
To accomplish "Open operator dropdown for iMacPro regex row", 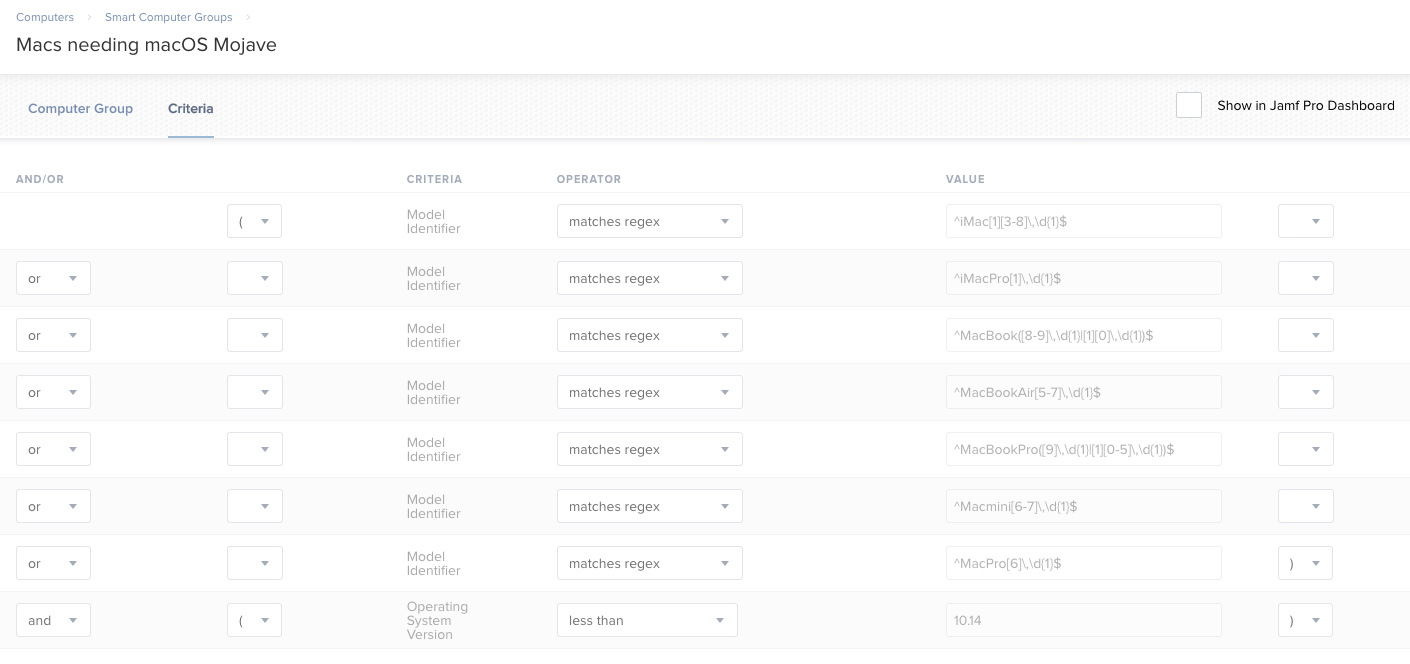I will (650, 278).
